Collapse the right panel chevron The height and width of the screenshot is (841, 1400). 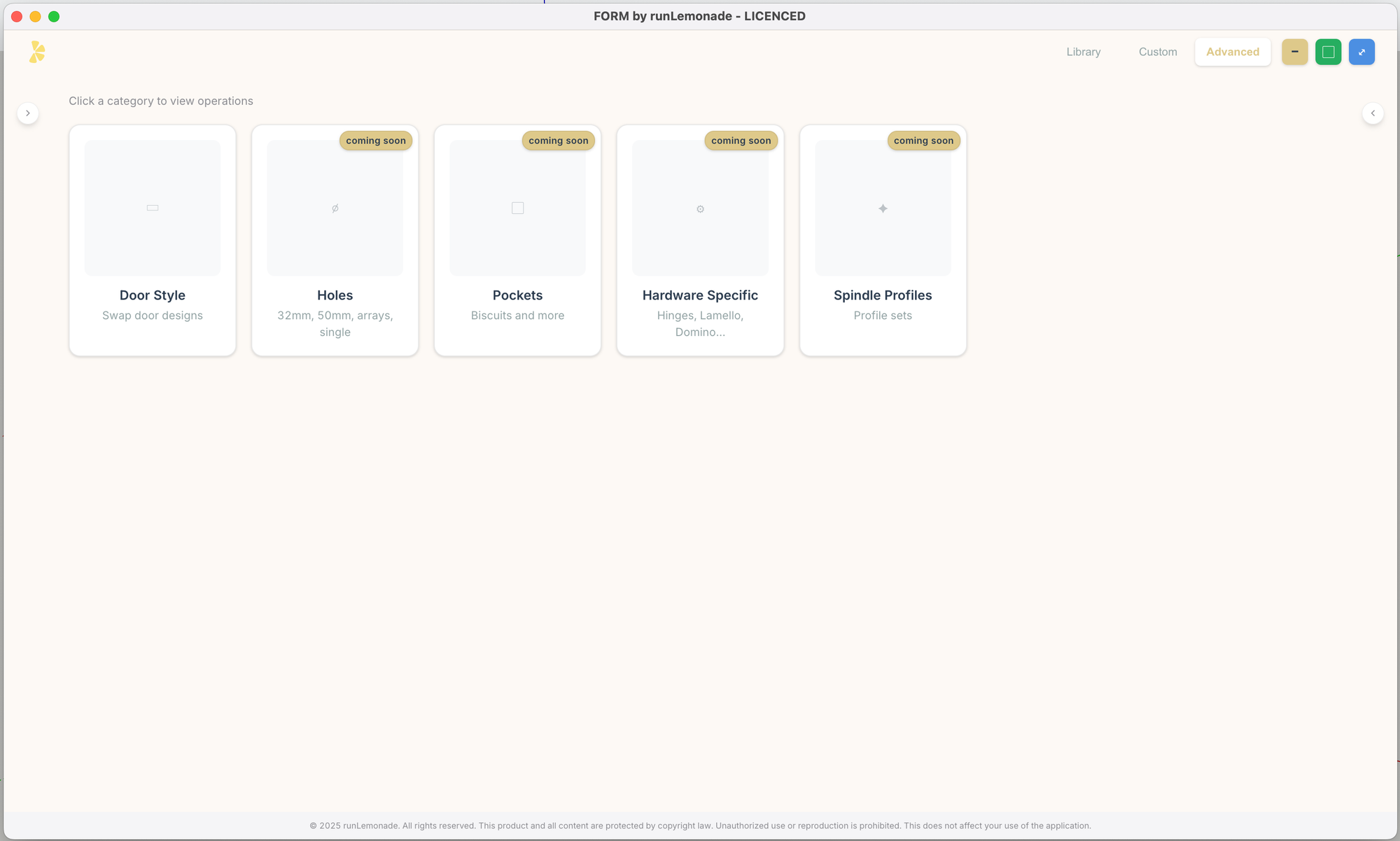(1373, 113)
